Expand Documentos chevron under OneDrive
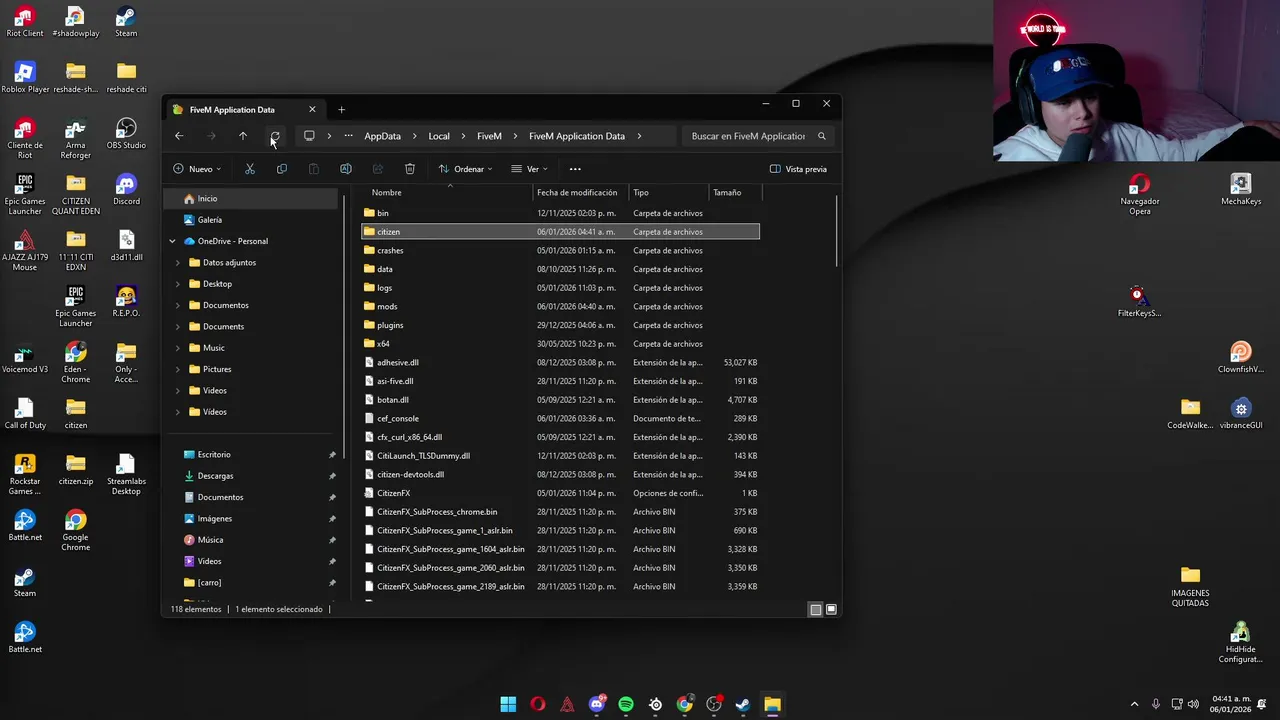The image size is (1280, 720). (178, 305)
